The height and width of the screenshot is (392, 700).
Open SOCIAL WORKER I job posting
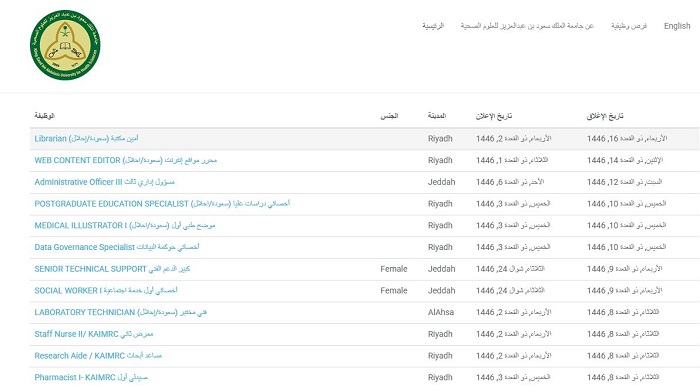106,291
